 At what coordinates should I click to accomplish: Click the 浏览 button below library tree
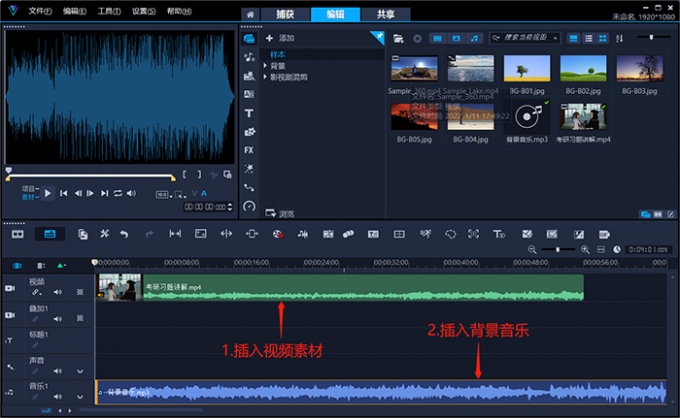280,213
